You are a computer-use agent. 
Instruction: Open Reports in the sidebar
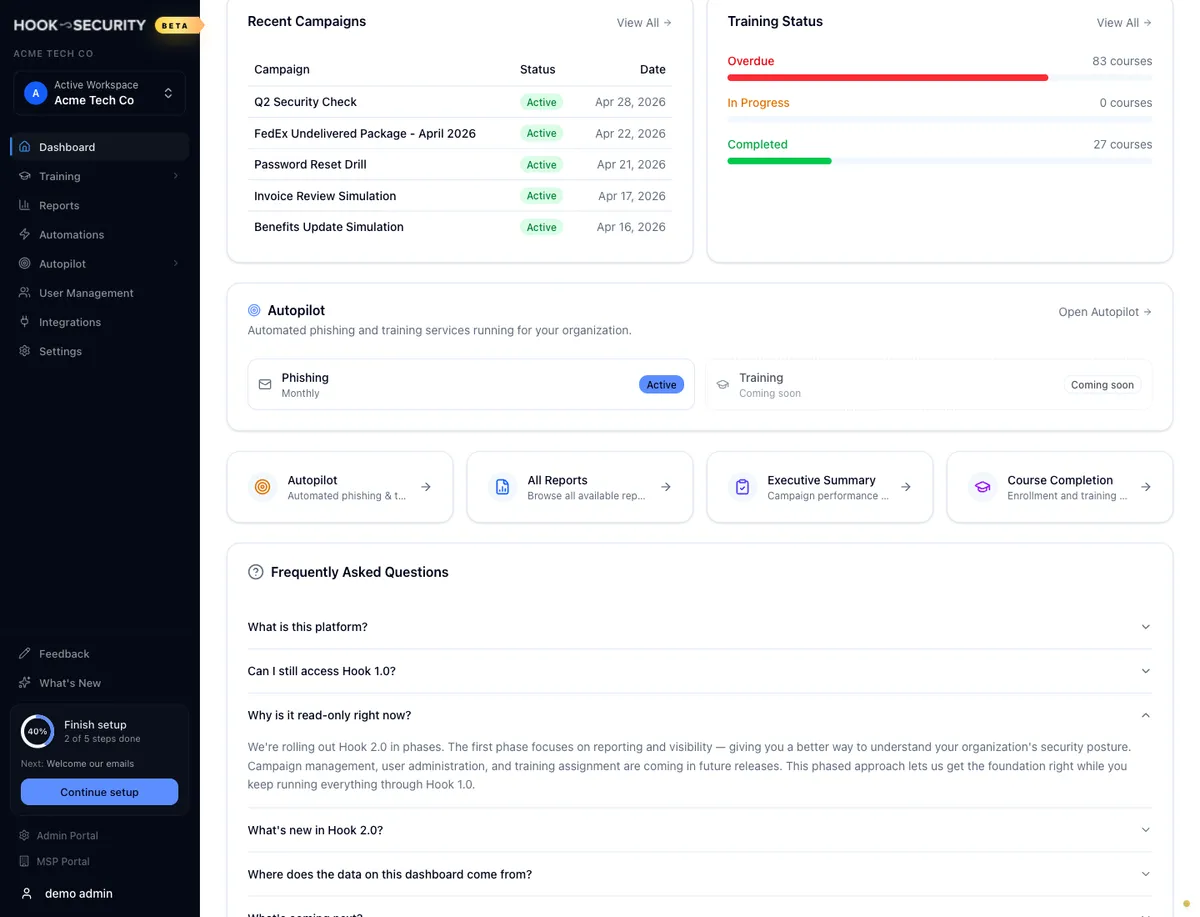click(100, 205)
